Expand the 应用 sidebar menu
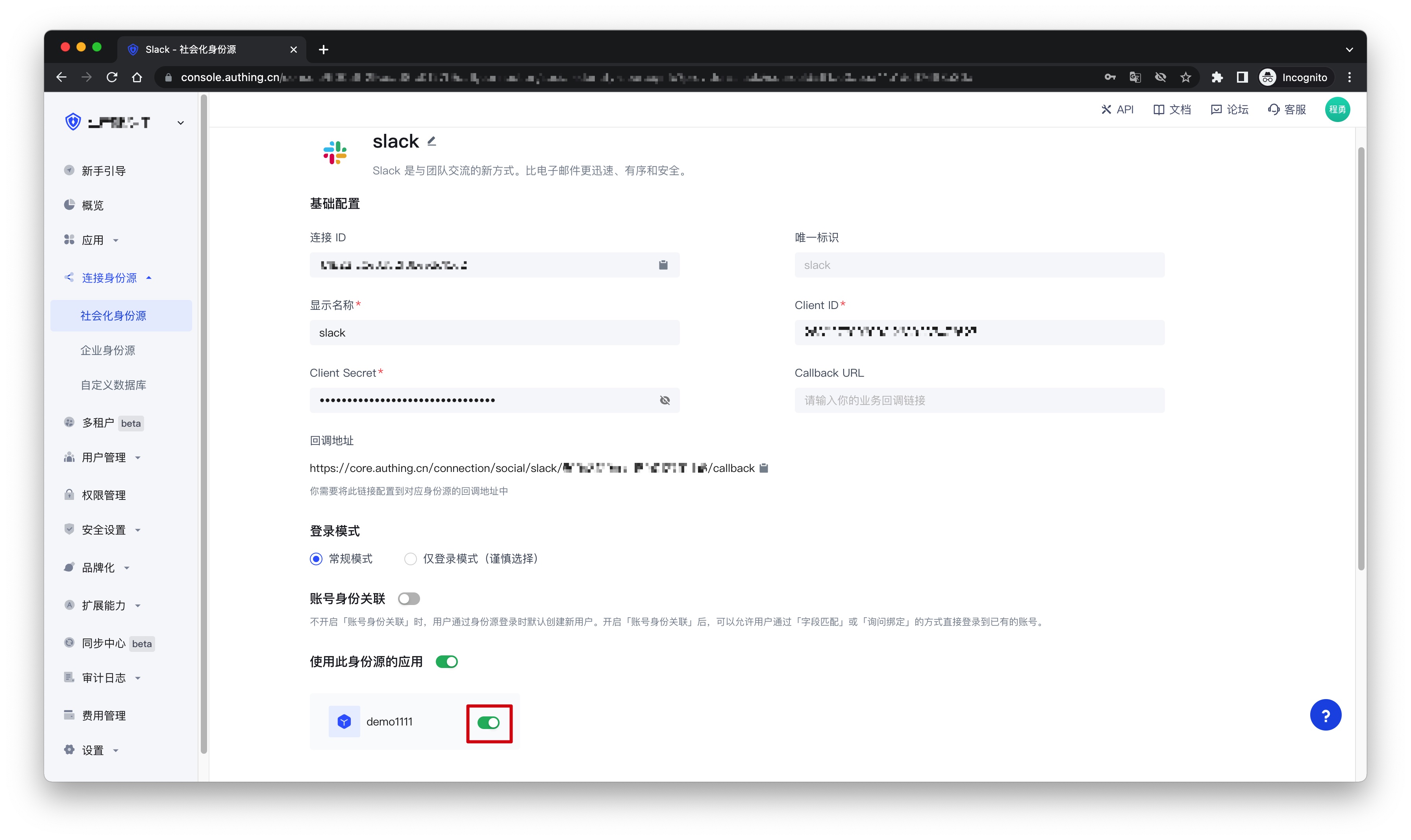The height and width of the screenshot is (840, 1411). (x=93, y=240)
